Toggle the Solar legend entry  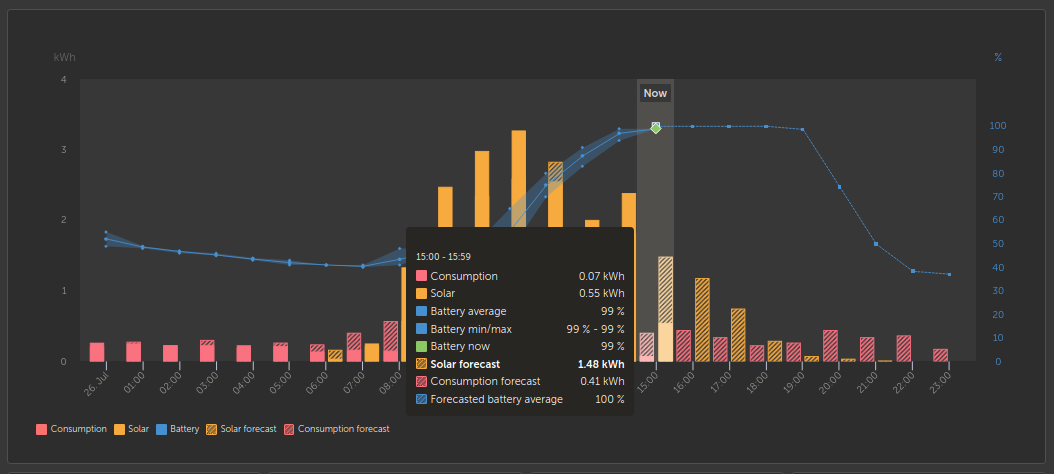131,429
